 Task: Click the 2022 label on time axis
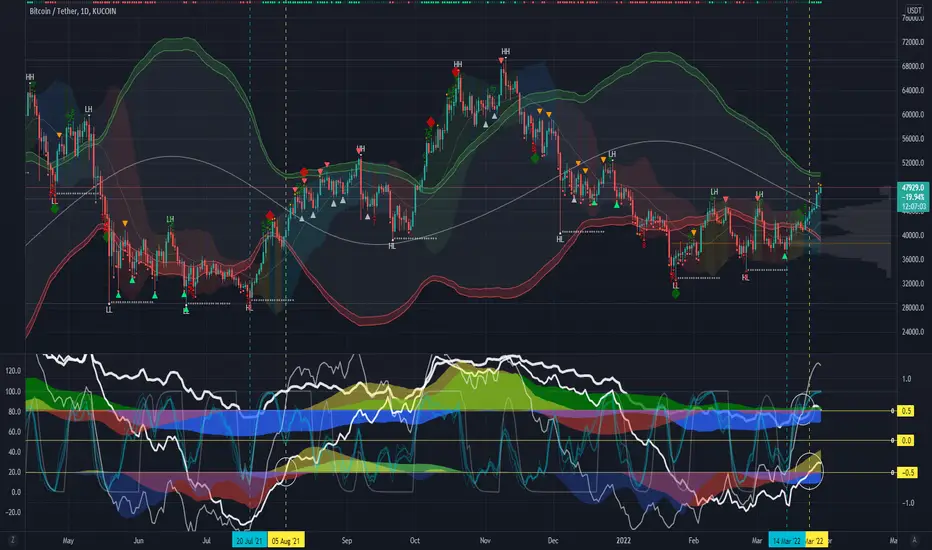point(624,540)
